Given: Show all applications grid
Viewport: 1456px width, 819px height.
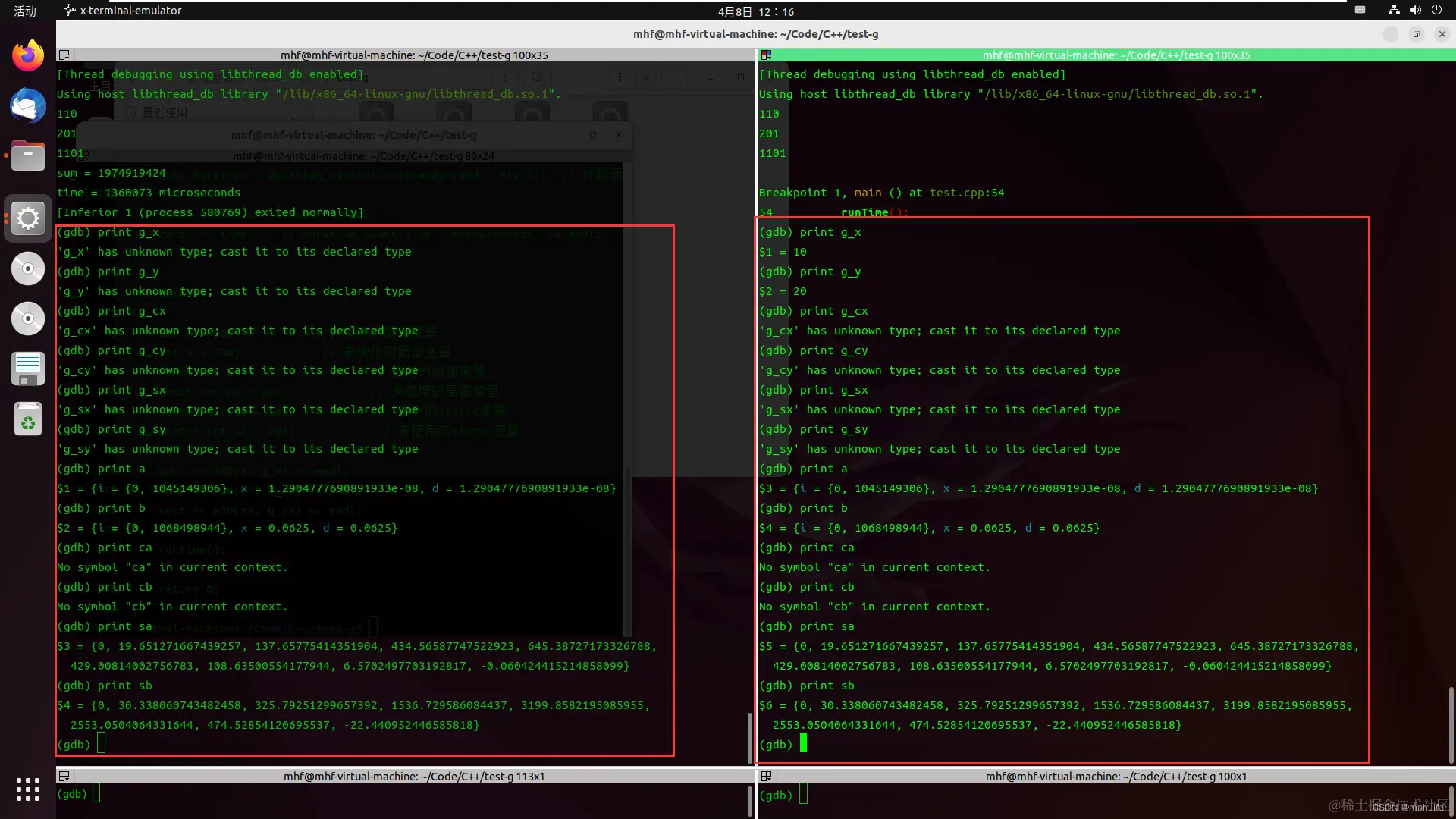Looking at the screenshot, I should [28, 789].
